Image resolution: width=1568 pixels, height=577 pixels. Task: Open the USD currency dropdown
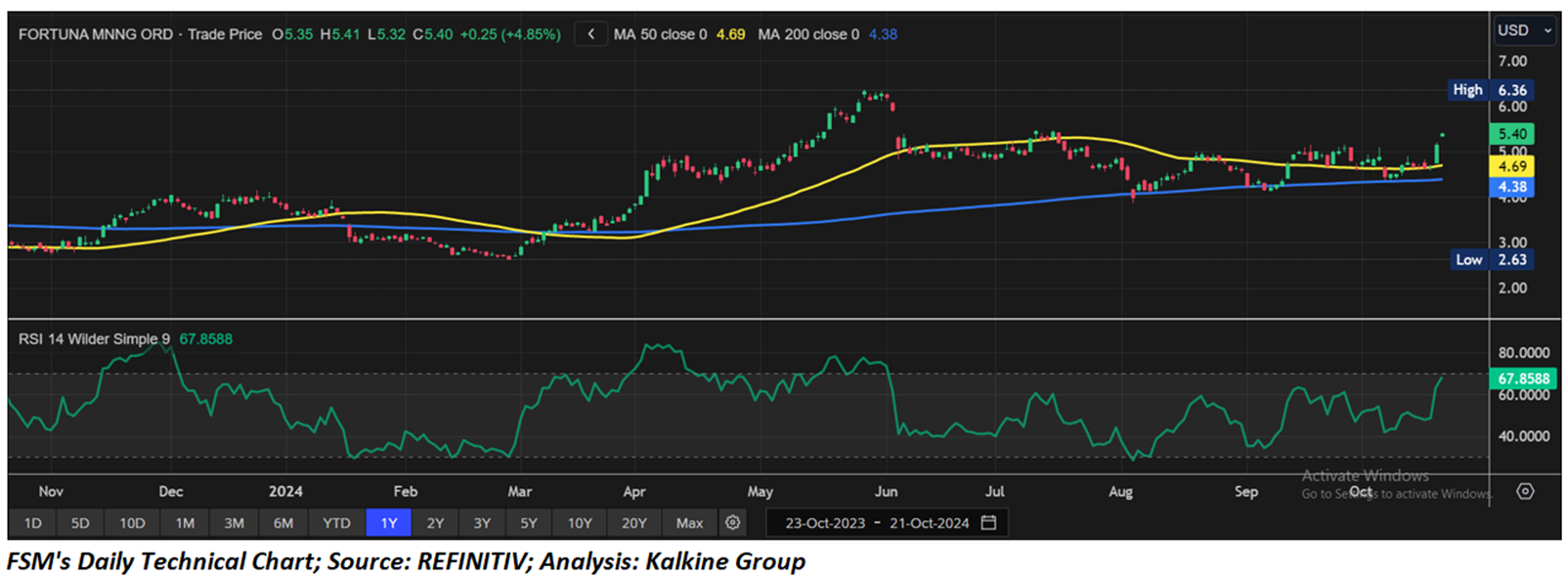[x=1524, y=30]
